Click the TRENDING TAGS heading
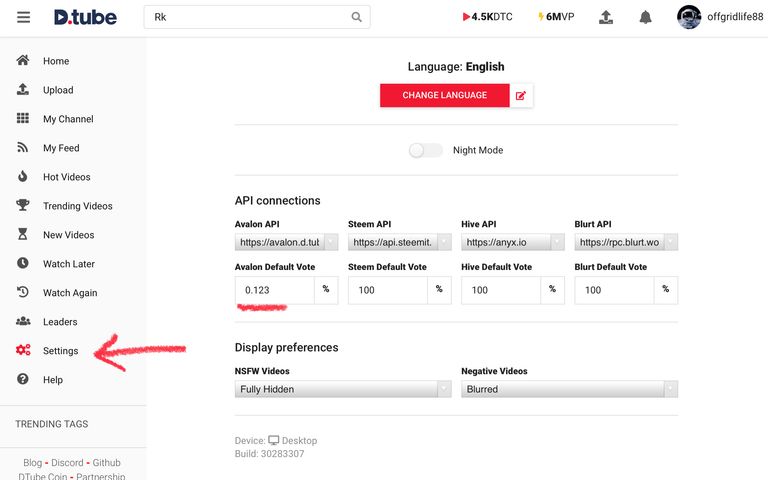 pos(51,424)
